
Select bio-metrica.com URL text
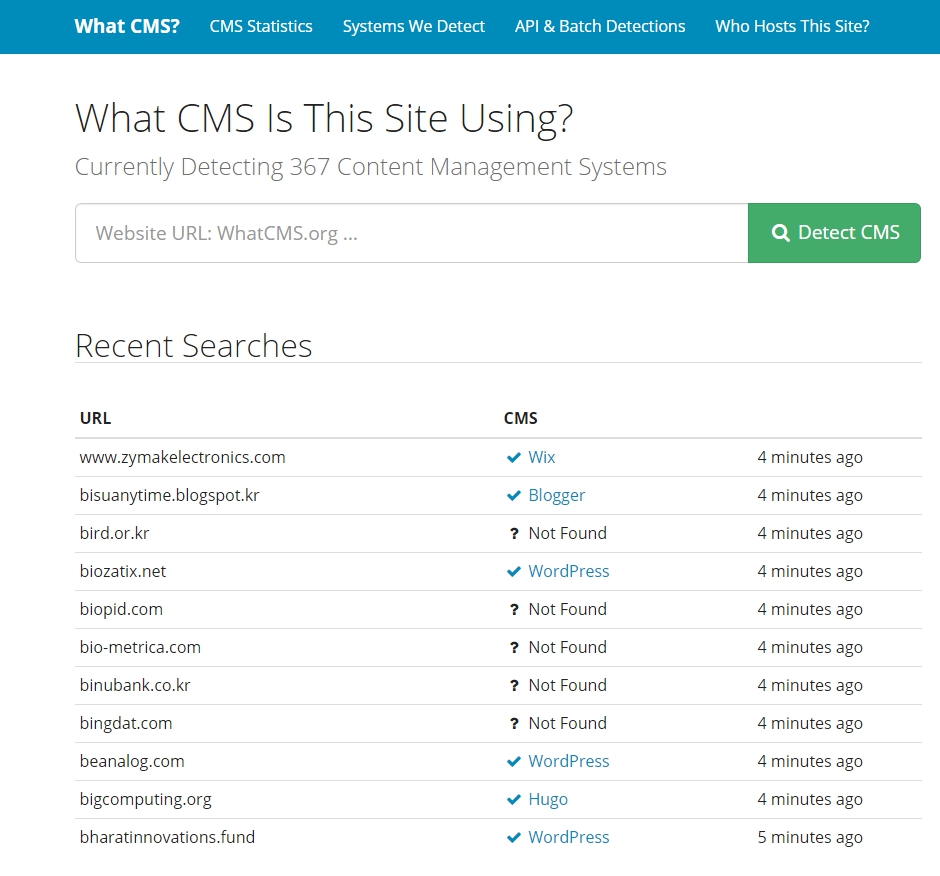point(140,647)
